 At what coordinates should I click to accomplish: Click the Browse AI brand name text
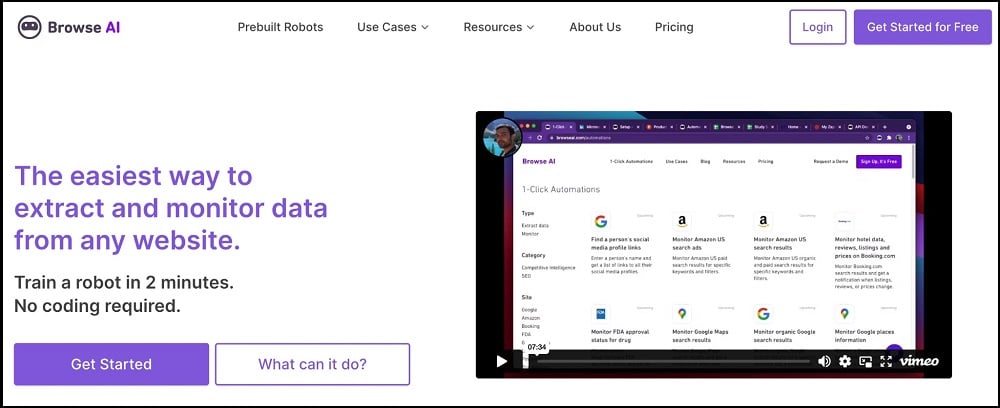84,27
